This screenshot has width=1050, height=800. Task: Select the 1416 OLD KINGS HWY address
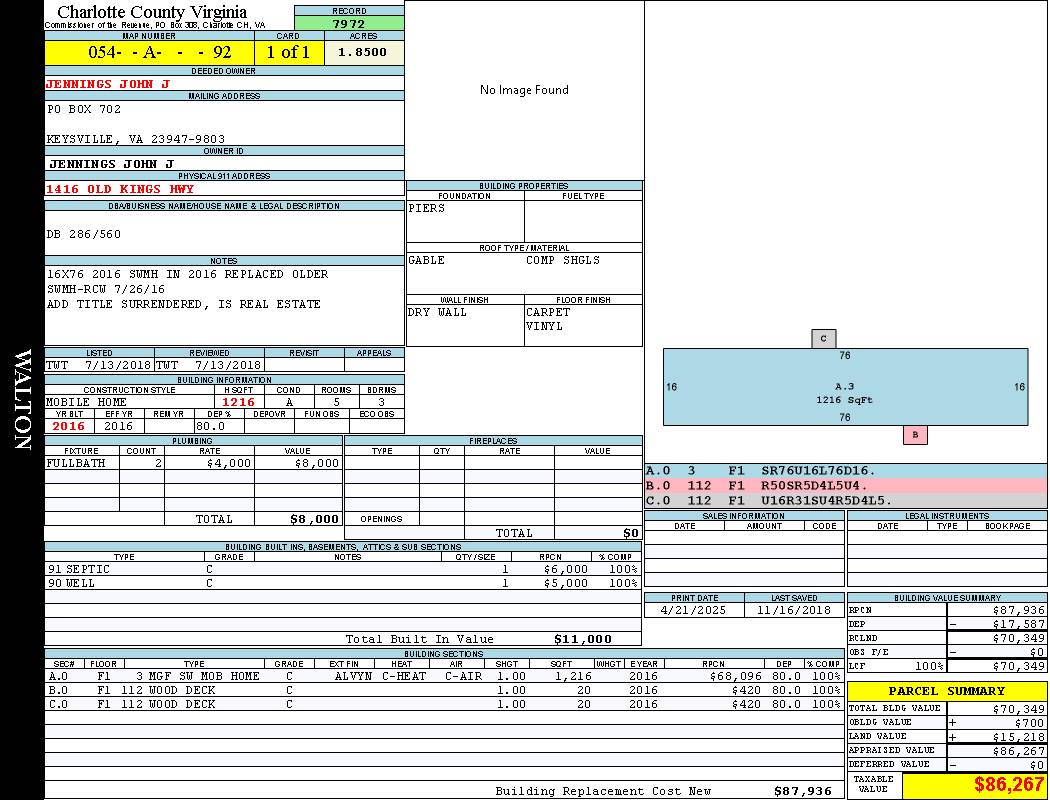[x=120, y=189]
